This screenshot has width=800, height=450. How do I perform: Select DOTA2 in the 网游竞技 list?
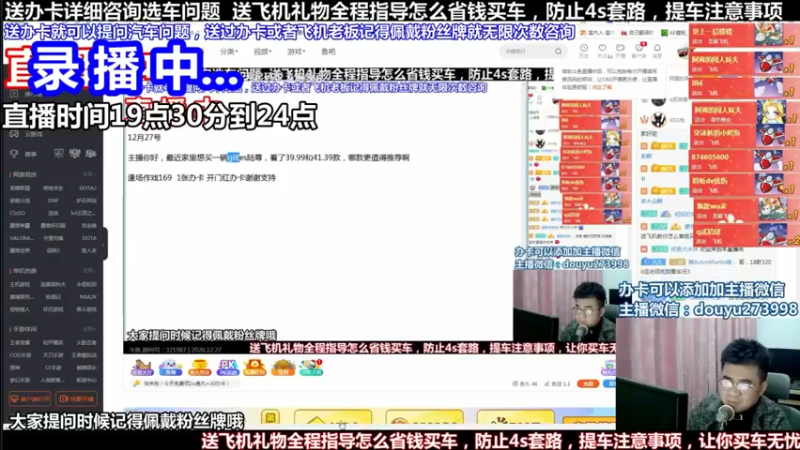click(87, 188)
